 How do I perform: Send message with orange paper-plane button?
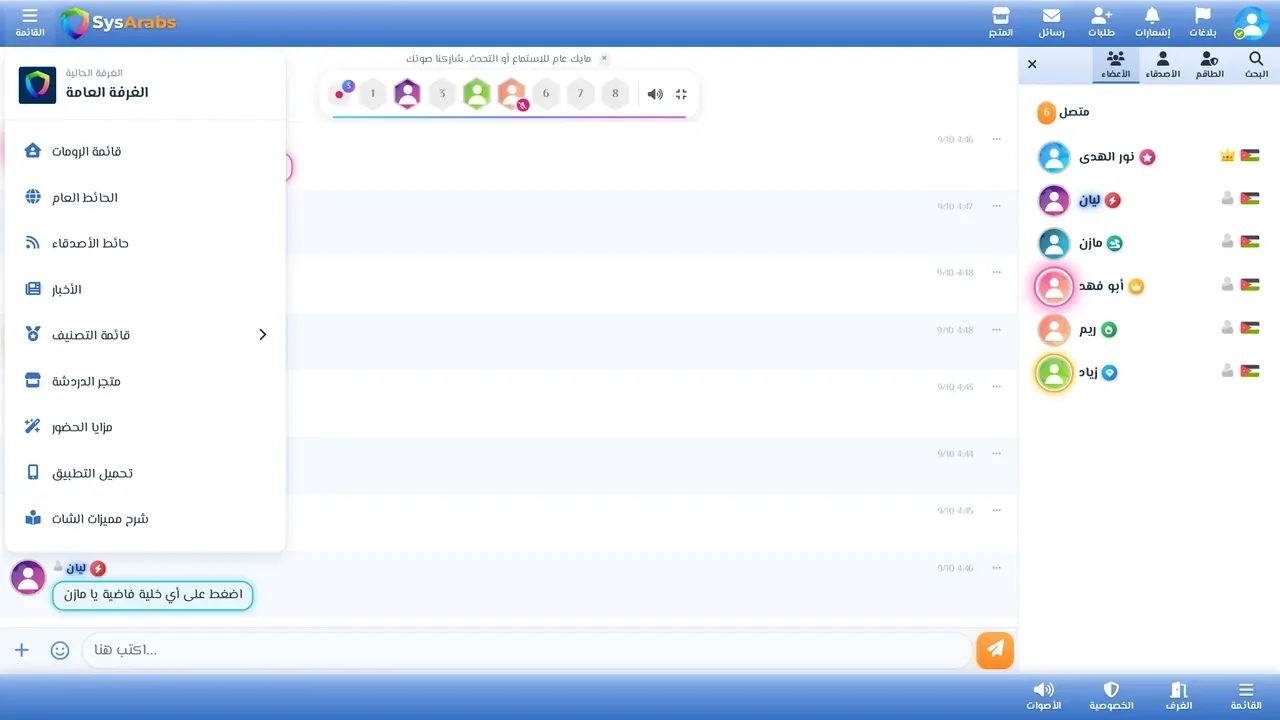click(x=995, y=650)
